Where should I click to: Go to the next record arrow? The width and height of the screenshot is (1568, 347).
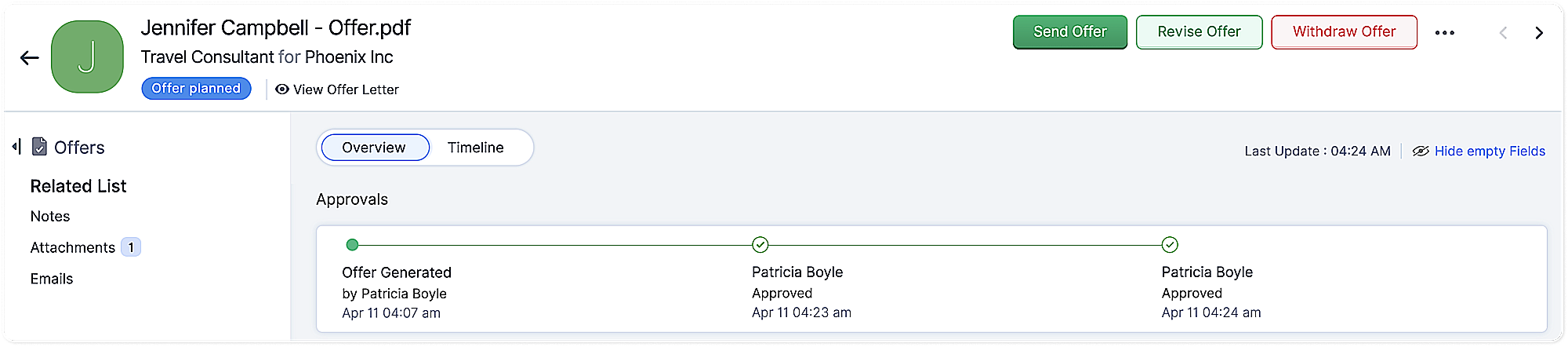point(1539,33)
